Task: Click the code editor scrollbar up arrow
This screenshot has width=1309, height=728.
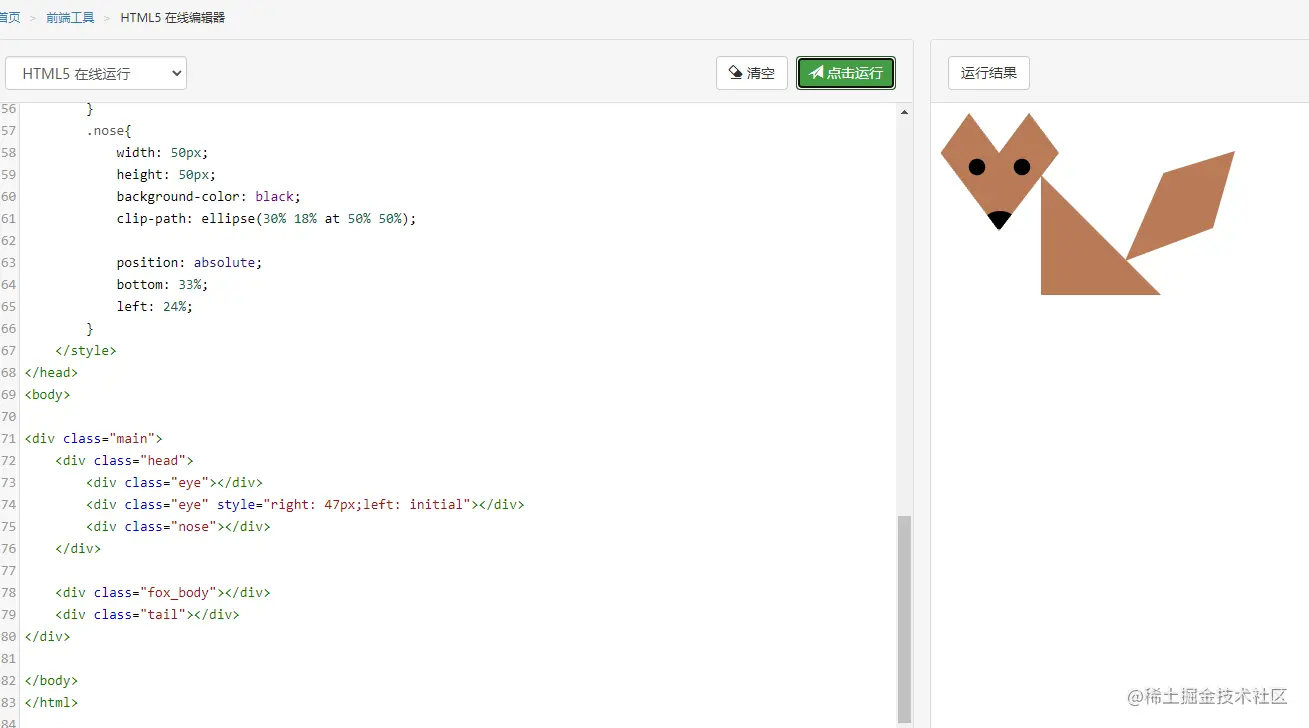Action: (x=904, y=111)
